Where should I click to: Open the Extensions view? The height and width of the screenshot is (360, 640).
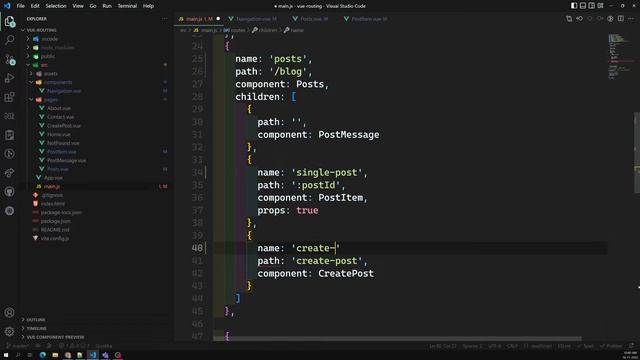click(9, 97)
